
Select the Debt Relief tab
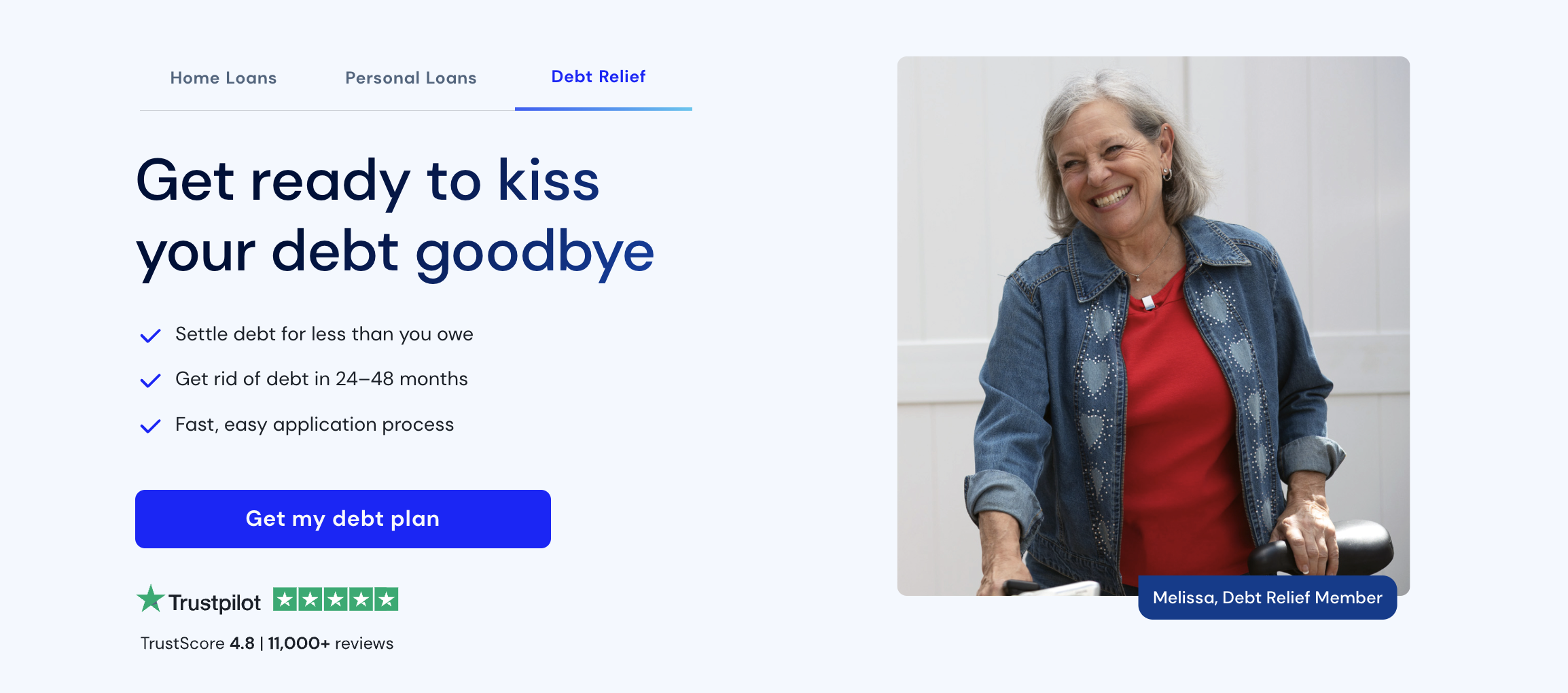(599, 77)
